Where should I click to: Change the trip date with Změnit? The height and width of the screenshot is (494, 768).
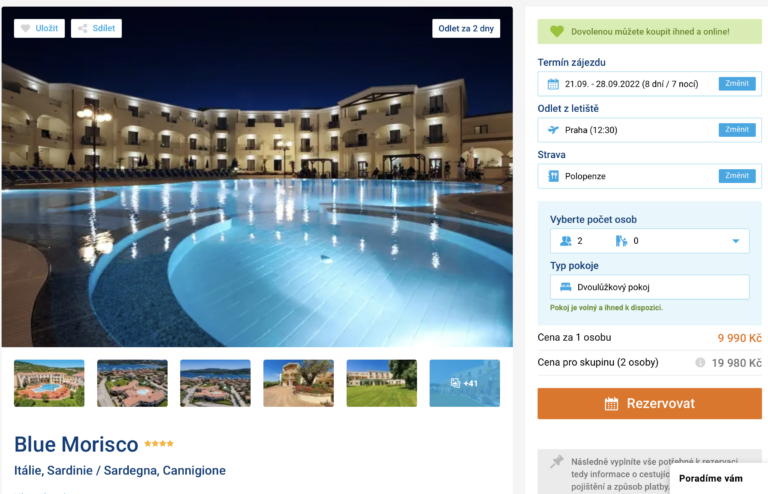click(x=737, y=84)
